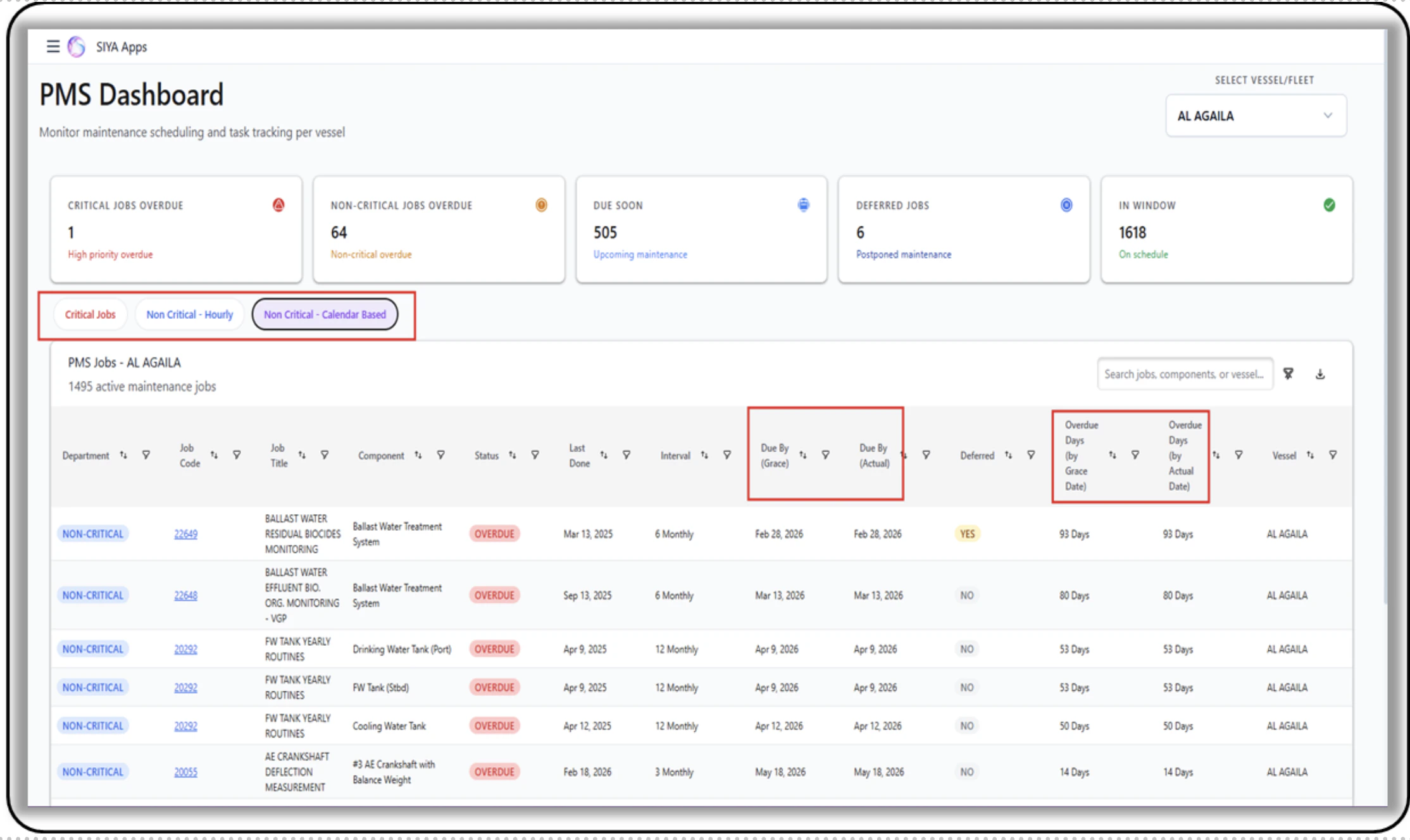Image resolution: width=1410 pixels, height=840 pixels.
Task: Open job code 20055 link
Action: point(185,772)
